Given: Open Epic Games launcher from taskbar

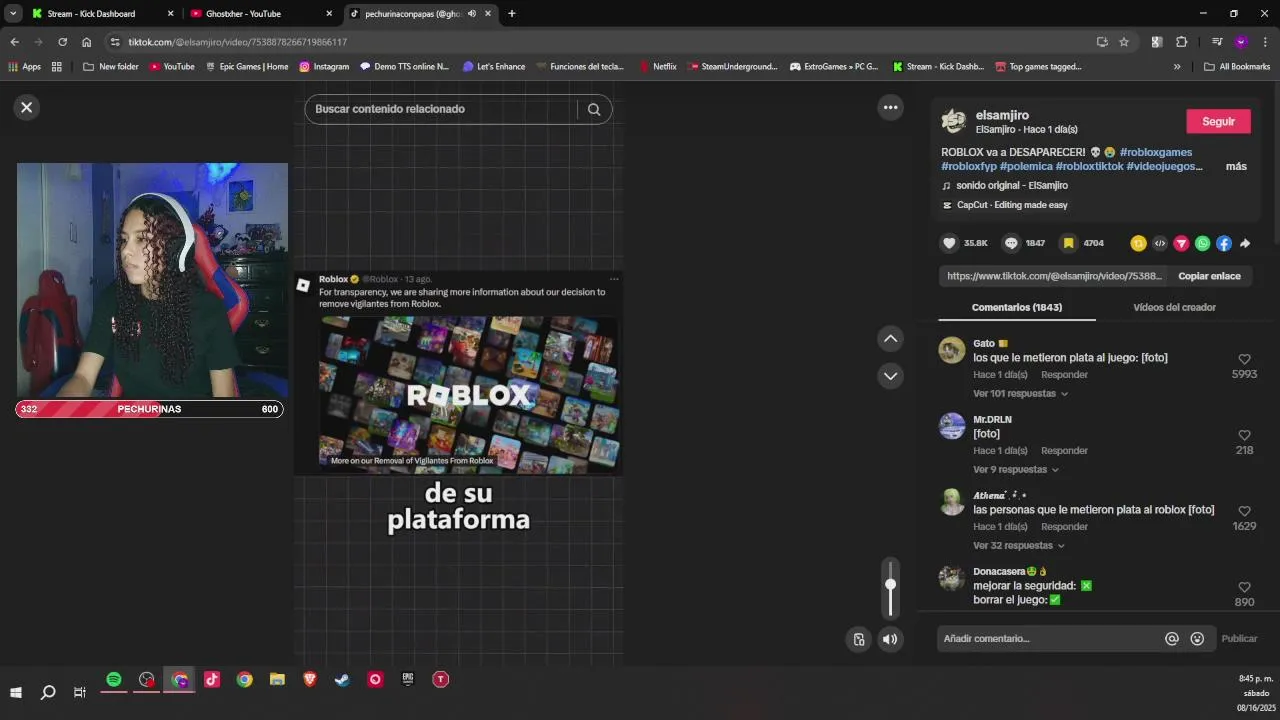Looking at the screenshot, I should click(408, 680).
